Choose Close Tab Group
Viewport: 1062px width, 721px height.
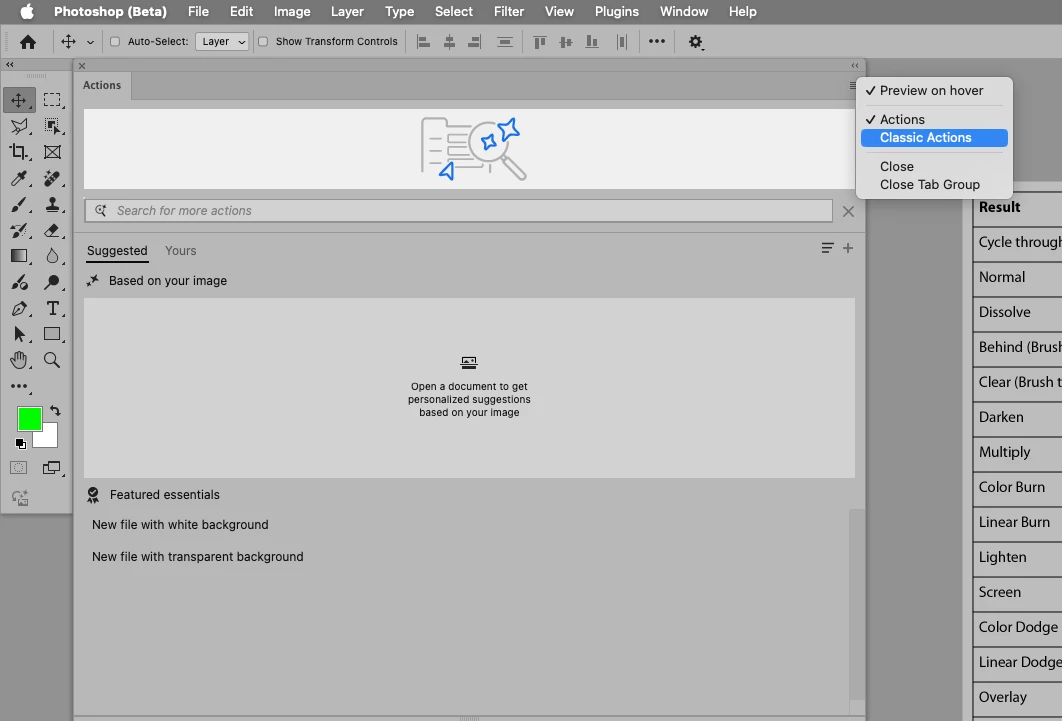pyautogui.click(x=934, y=185)
